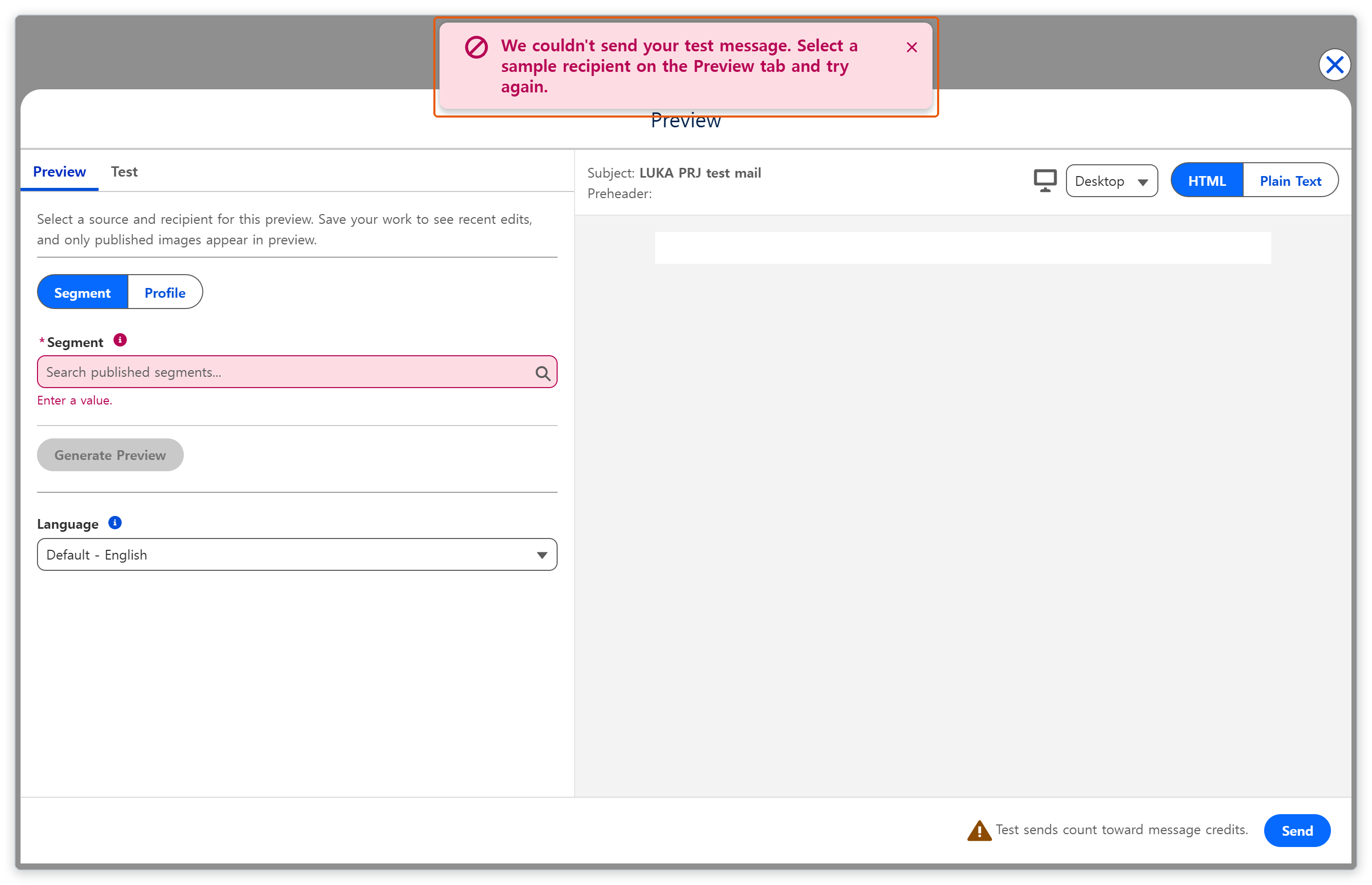Viewport: 1372px width, 885px height.
Task: Close the Preview dialog with the blue X
Action: (1334, 65)
